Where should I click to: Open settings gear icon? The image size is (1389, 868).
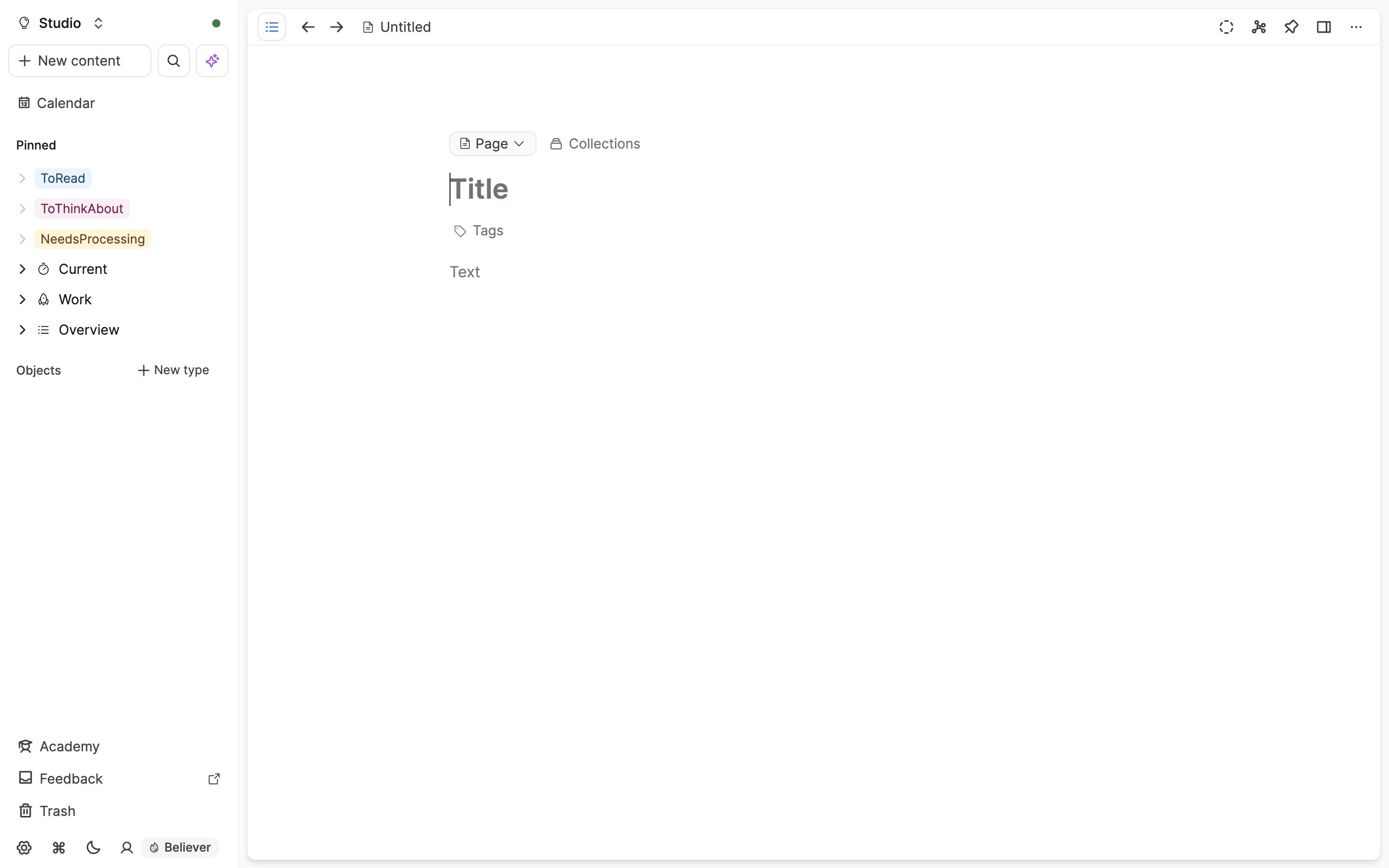click(x=24, y=847)
